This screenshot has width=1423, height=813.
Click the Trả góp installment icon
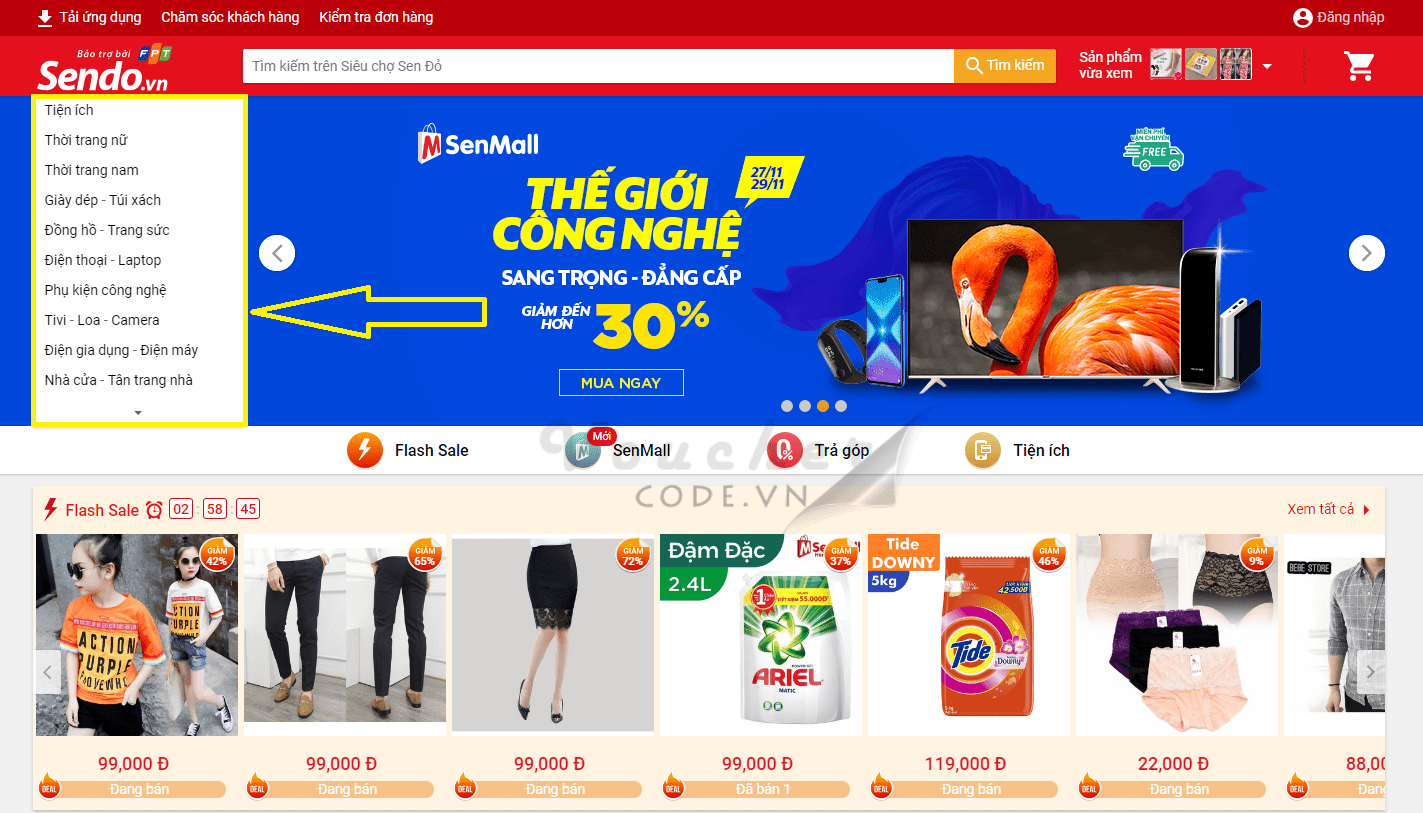tap(785, 450)
